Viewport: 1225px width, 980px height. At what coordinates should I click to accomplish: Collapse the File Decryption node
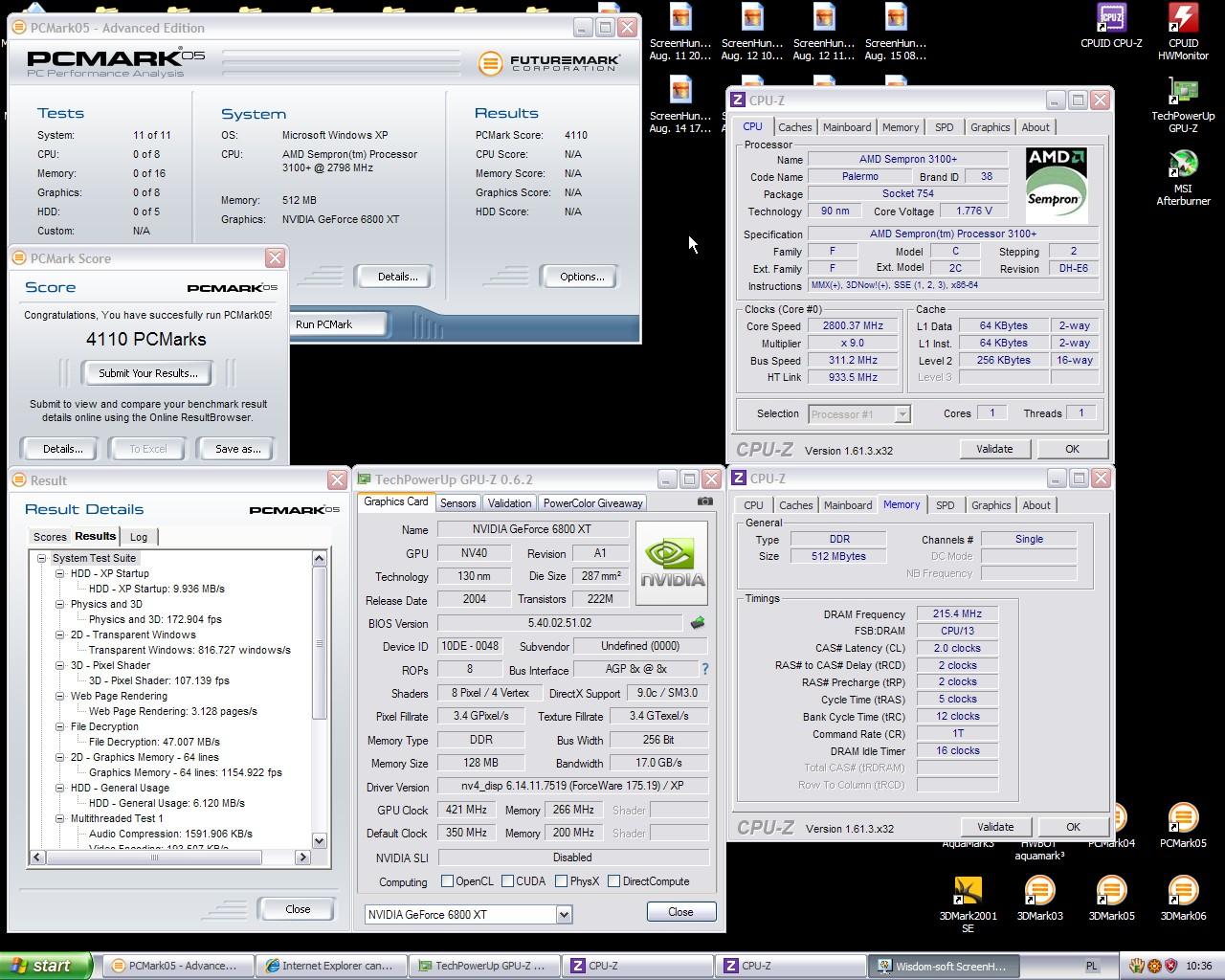[x=60, y=726]
